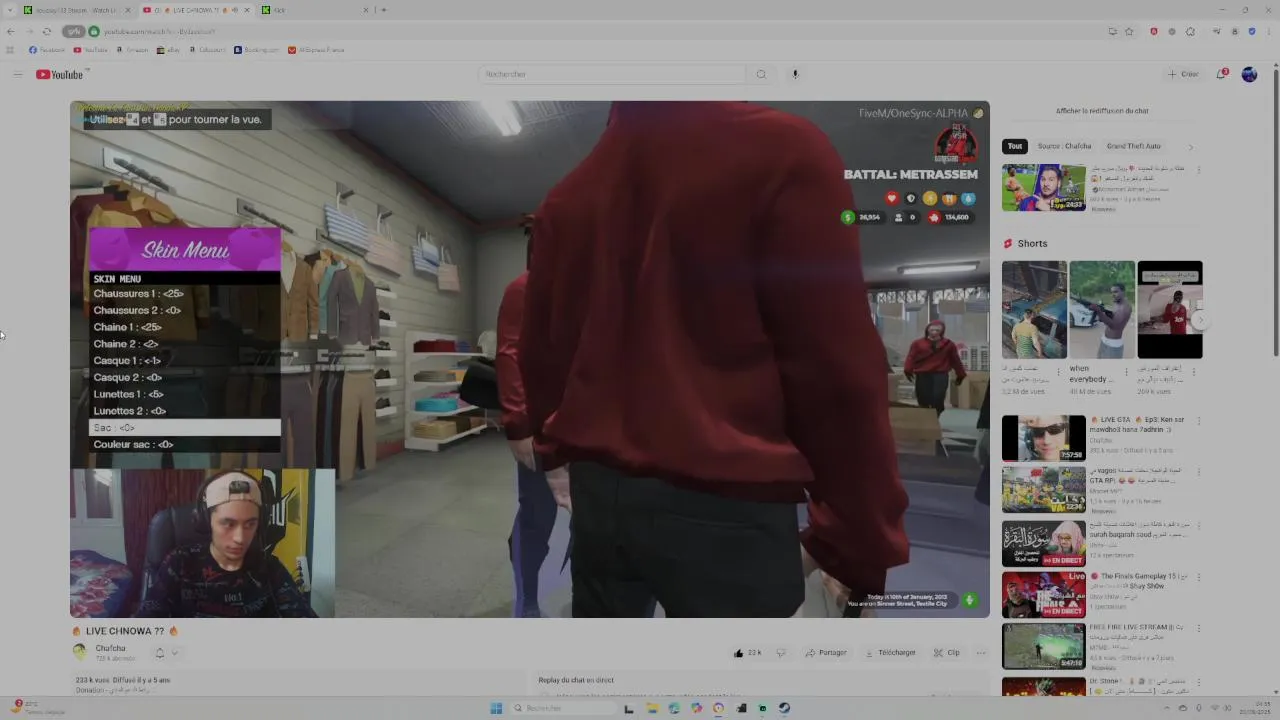Select the Tout filter chip

(1015, 146)
